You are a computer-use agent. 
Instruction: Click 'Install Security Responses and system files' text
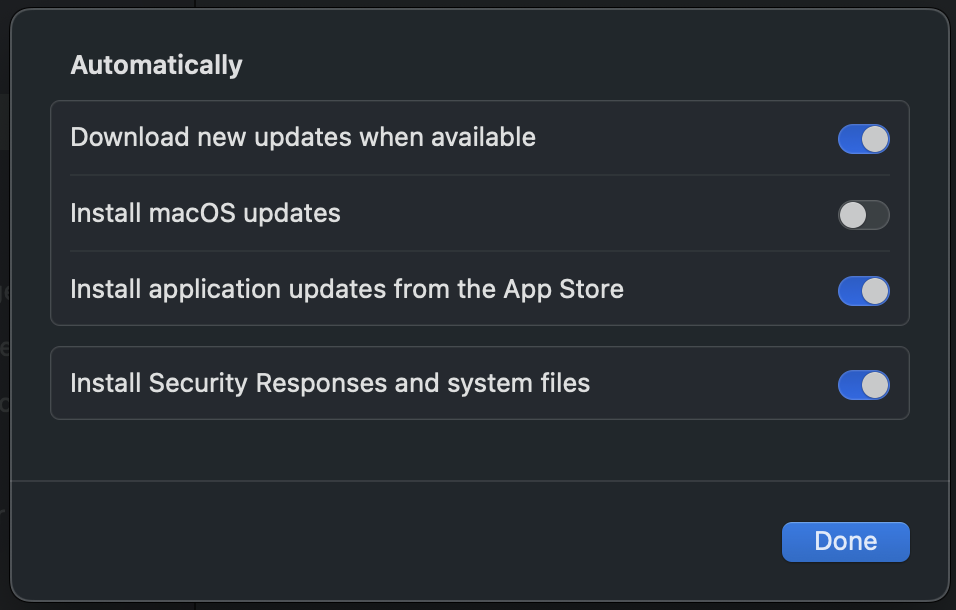[x=330, y=383]
